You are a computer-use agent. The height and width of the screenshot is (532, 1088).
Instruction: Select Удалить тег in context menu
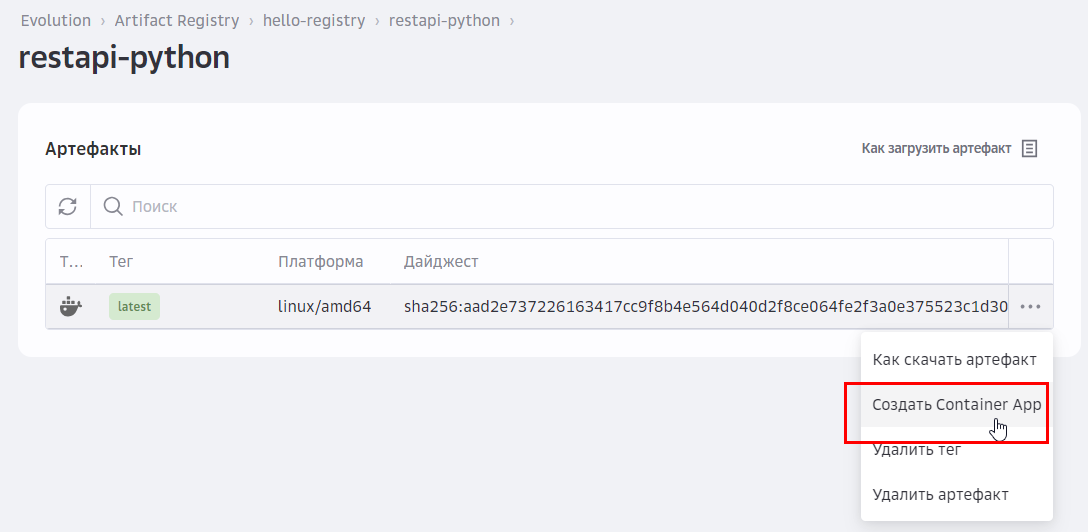point(917,450)
